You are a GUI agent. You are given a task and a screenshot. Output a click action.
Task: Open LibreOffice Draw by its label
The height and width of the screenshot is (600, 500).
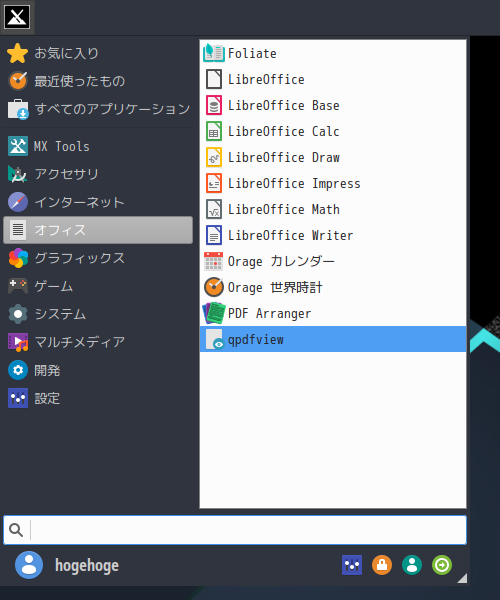(x=284, y=158)
